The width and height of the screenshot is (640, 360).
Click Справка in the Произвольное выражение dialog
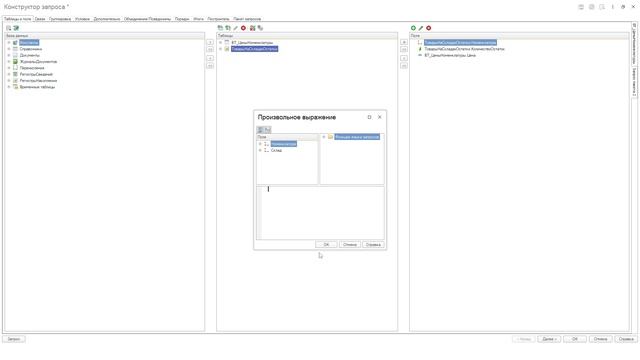pyautogui.click(x=373, y=244)
